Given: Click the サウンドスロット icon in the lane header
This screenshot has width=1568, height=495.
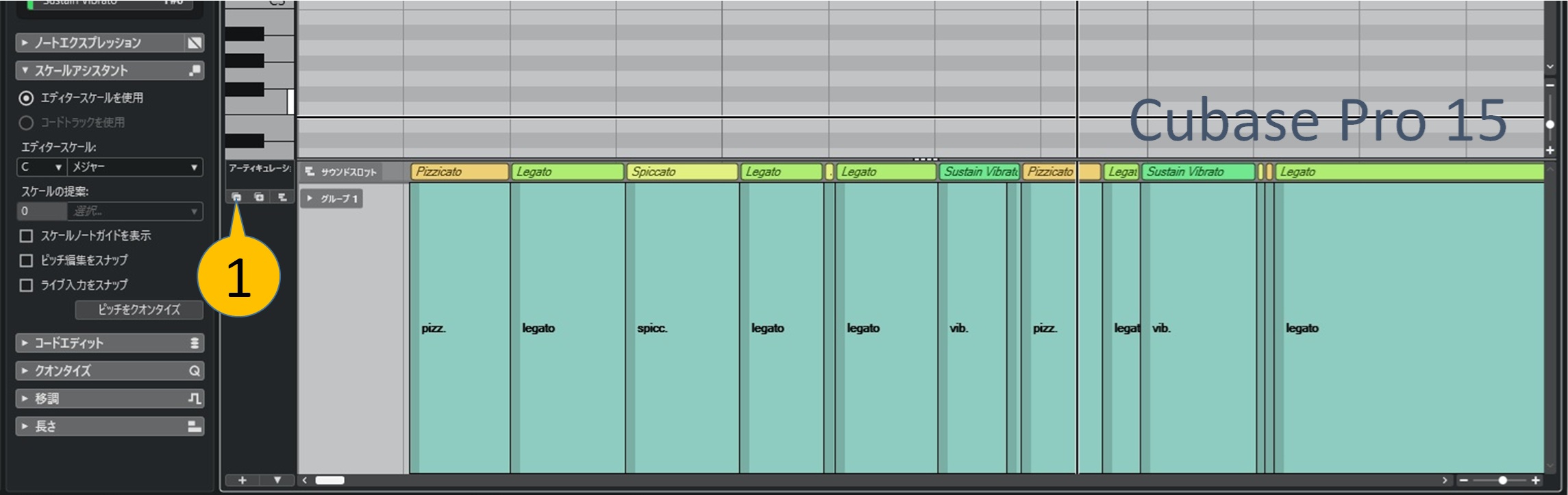Looking at the screenshot, I should [310, 171].
